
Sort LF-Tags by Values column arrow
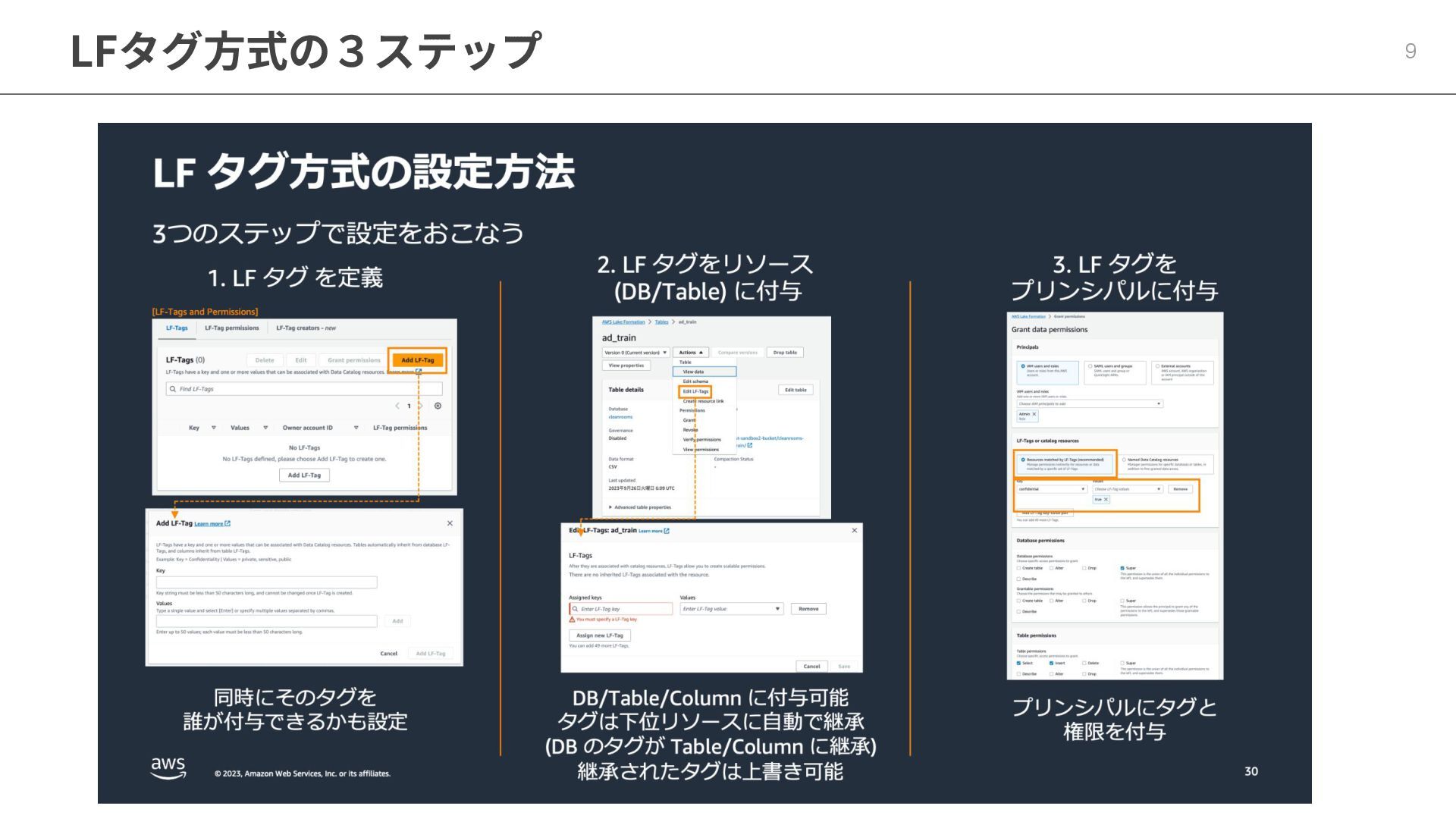click(x=265, y=428)
